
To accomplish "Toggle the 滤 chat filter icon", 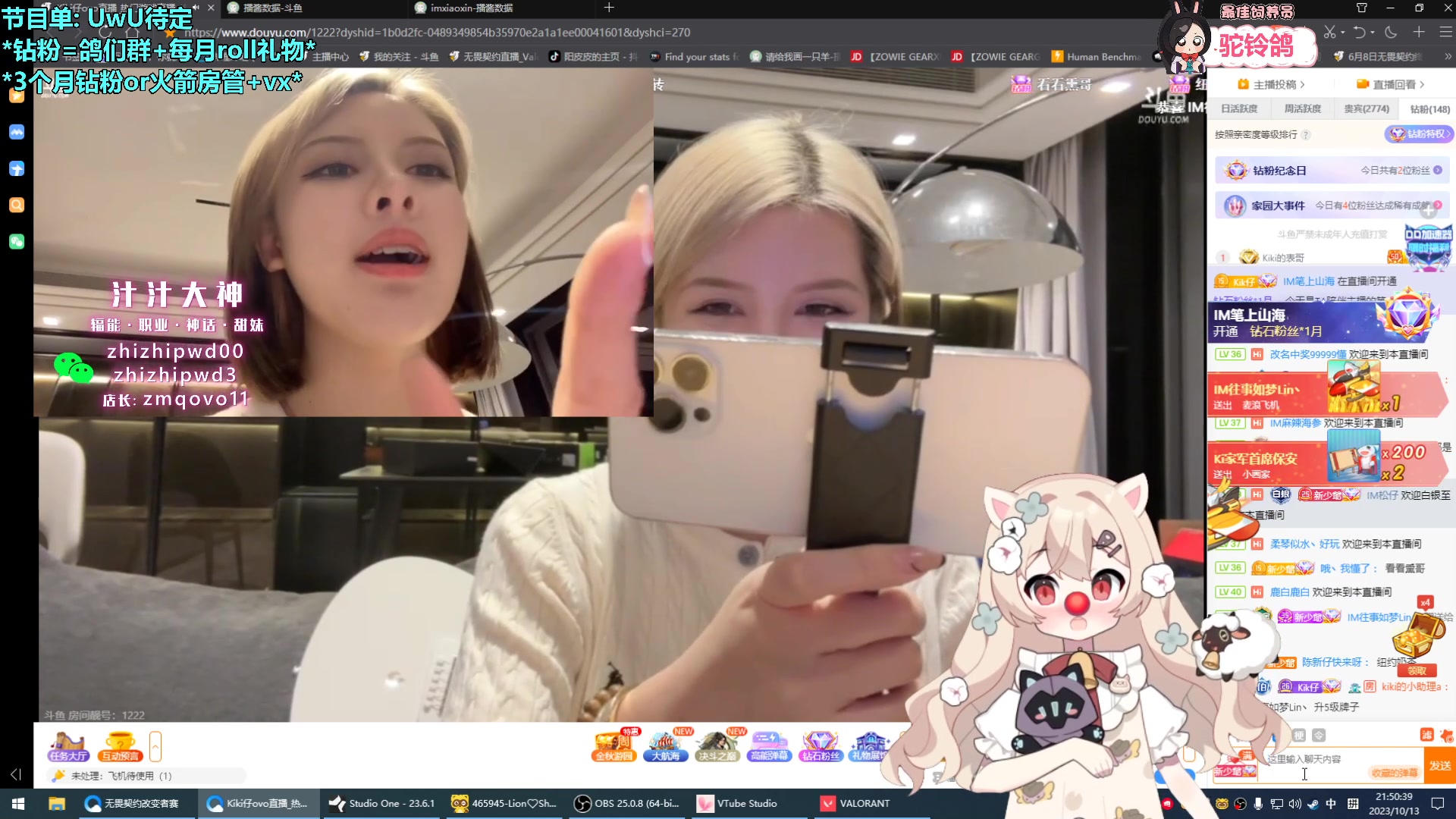I will tap(1426, 735).
